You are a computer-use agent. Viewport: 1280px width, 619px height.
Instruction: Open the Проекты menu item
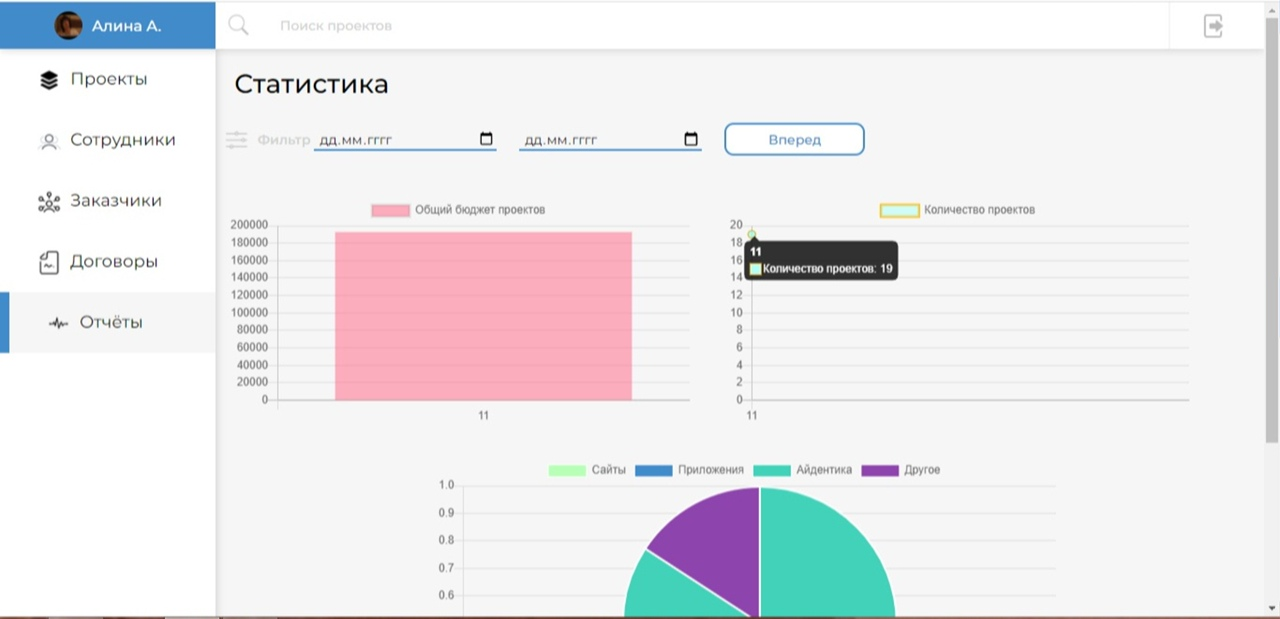coord(108,80)
